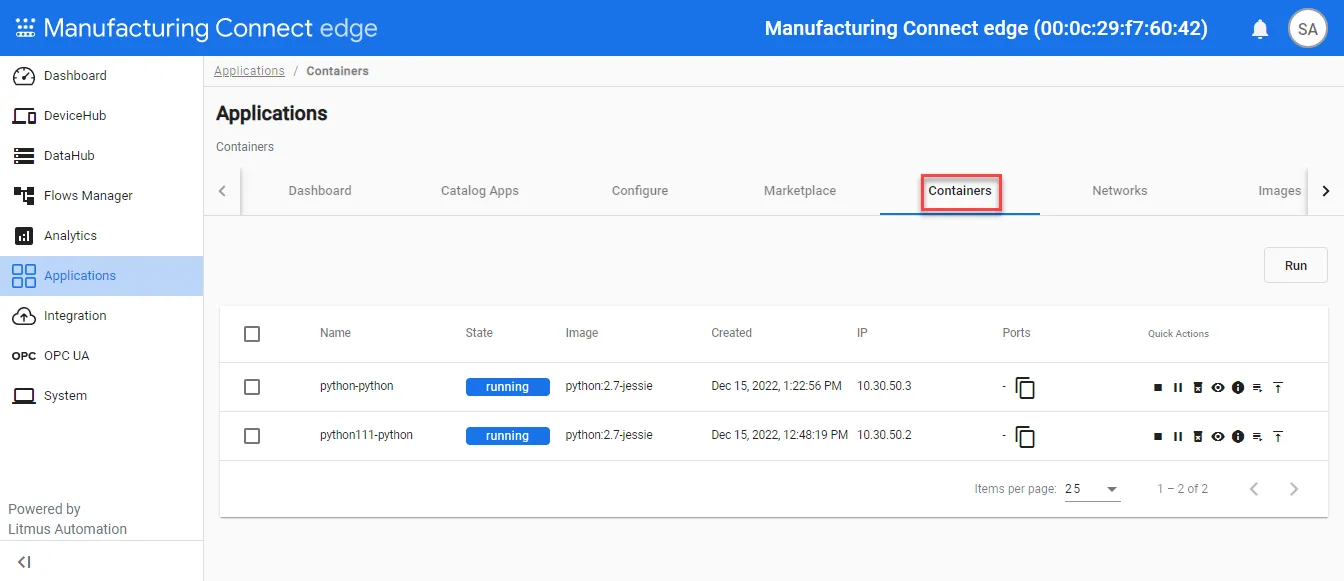Click upload arrow icon for python-python
The height and width of the screenshot is (581, 1344).
[1278, 387]
